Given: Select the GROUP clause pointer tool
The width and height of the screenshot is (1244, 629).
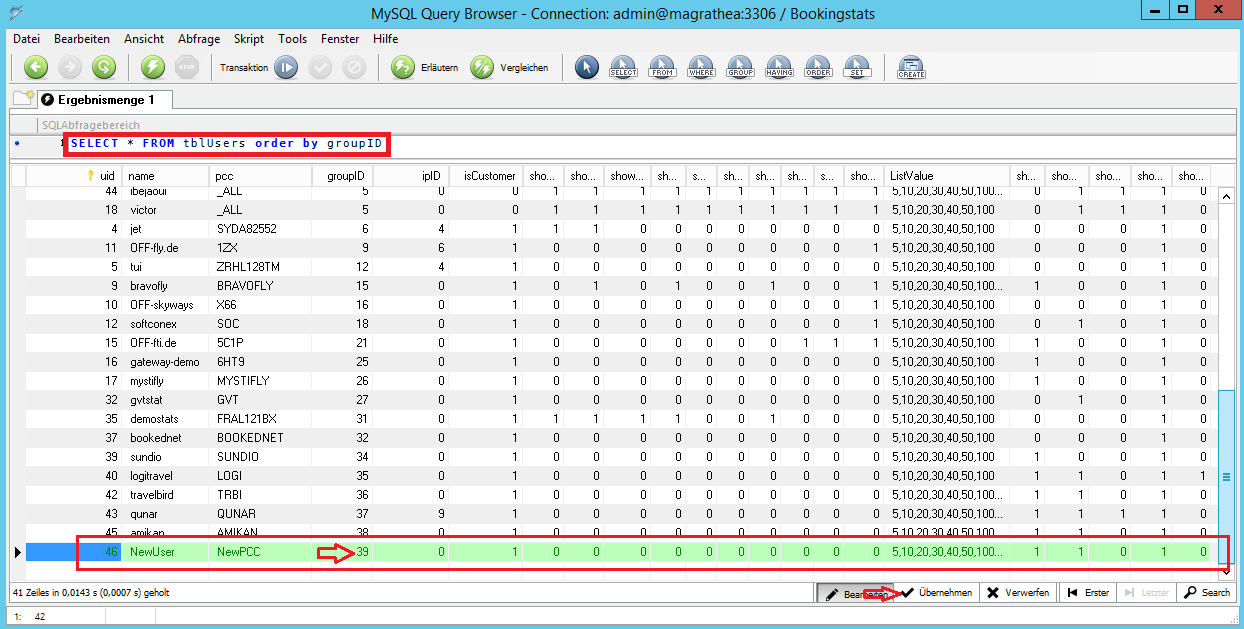Looking at the screenshot, I should point(740,67).
